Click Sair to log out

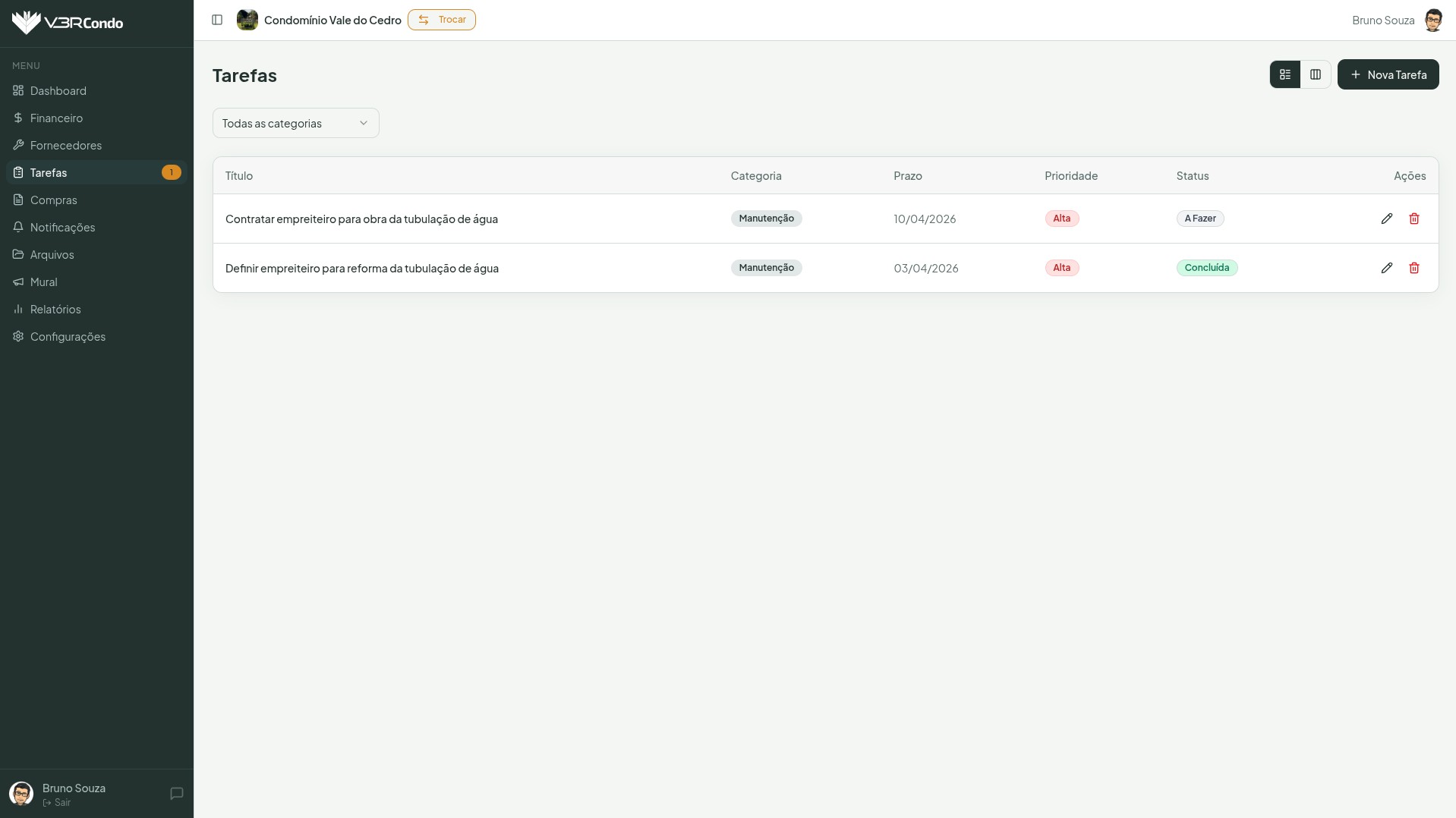(58, 803)
